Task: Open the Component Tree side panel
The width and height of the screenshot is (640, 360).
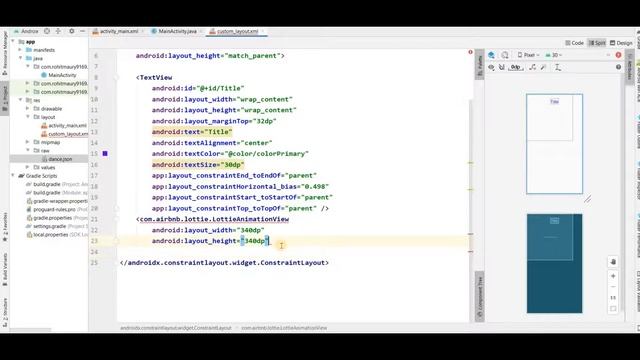Action: click(x=480, y=296)
